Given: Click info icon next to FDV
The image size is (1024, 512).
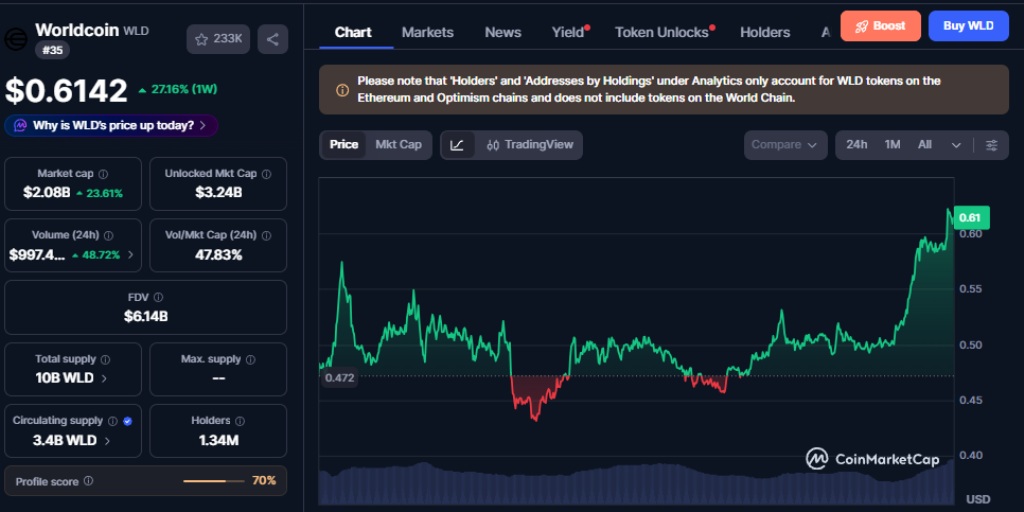Looking at the screenshot, I should click(158, 297).
